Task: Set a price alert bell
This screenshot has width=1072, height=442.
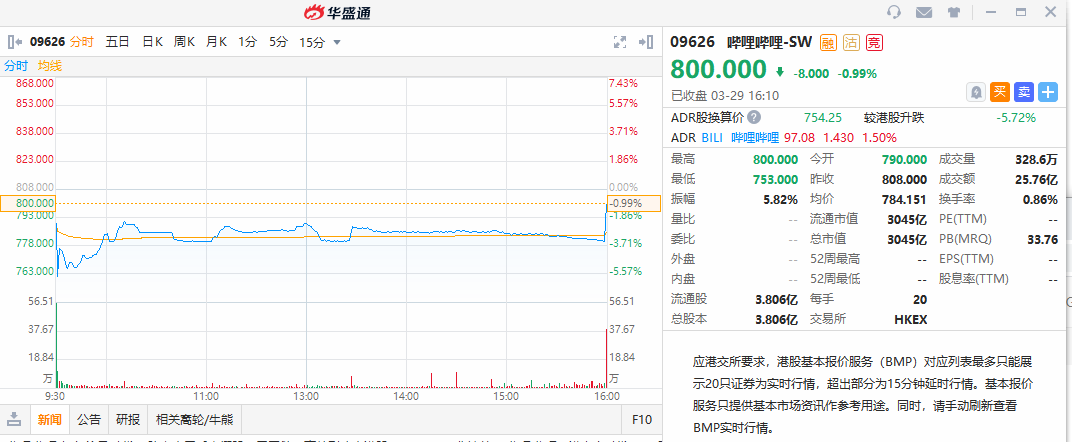Action: pyautogui.click(x=976, y=92)
